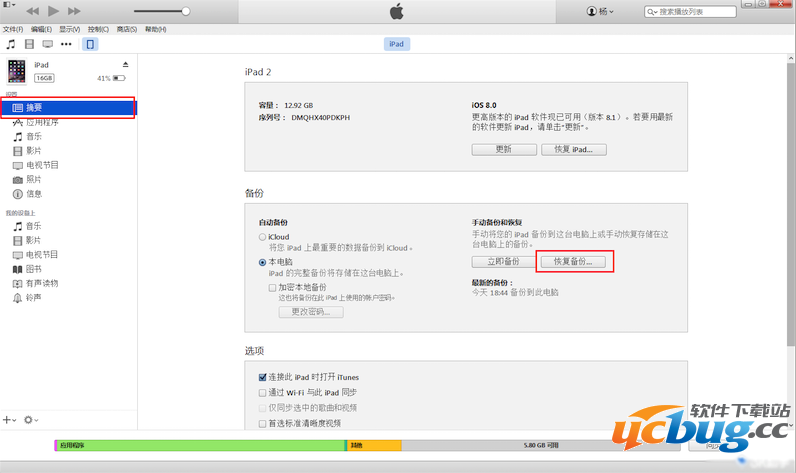796x473 pixels.
Task: Open the 商店(S) menu
Action: click(127, 29)
